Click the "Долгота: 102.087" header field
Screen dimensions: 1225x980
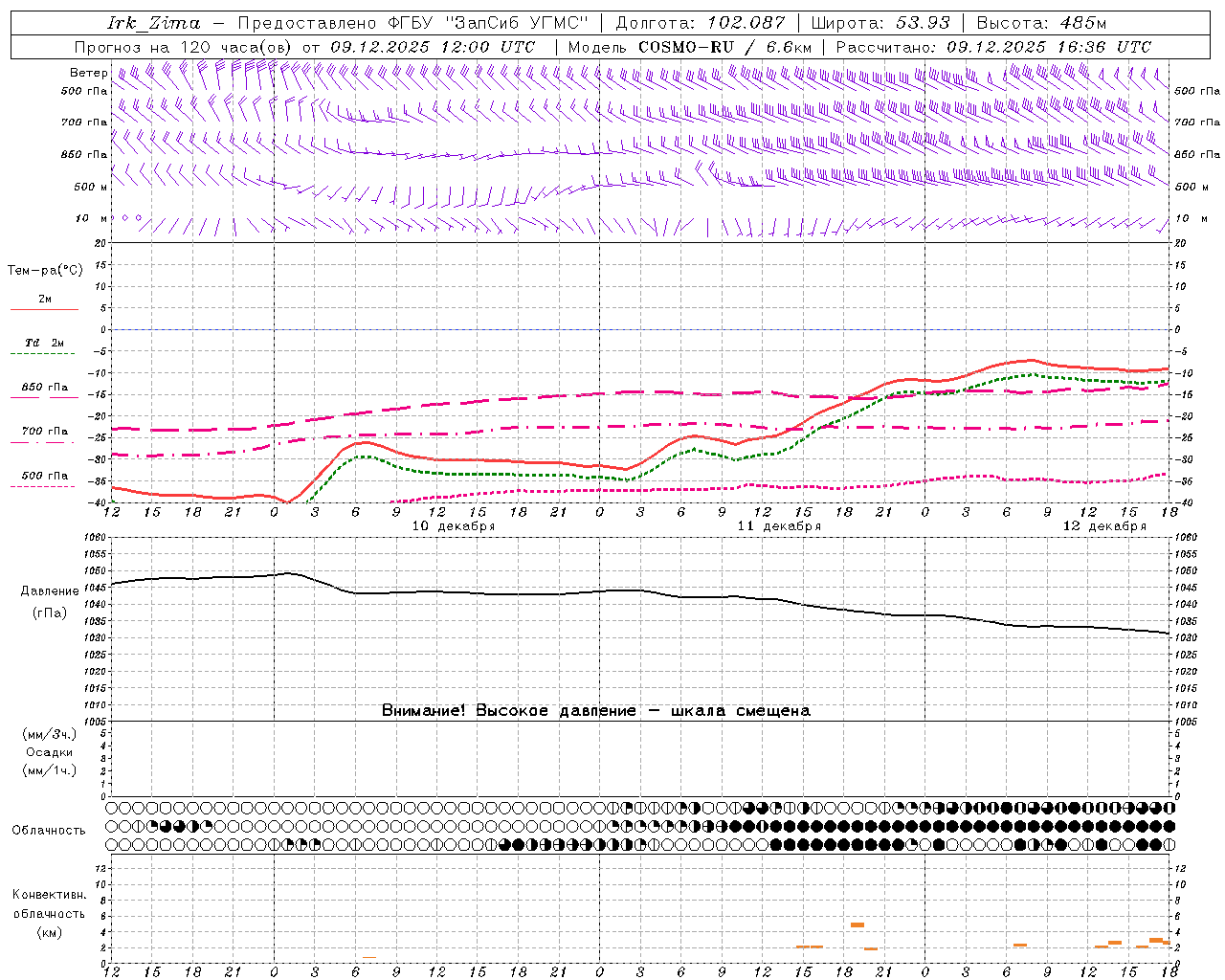[700, 23]
